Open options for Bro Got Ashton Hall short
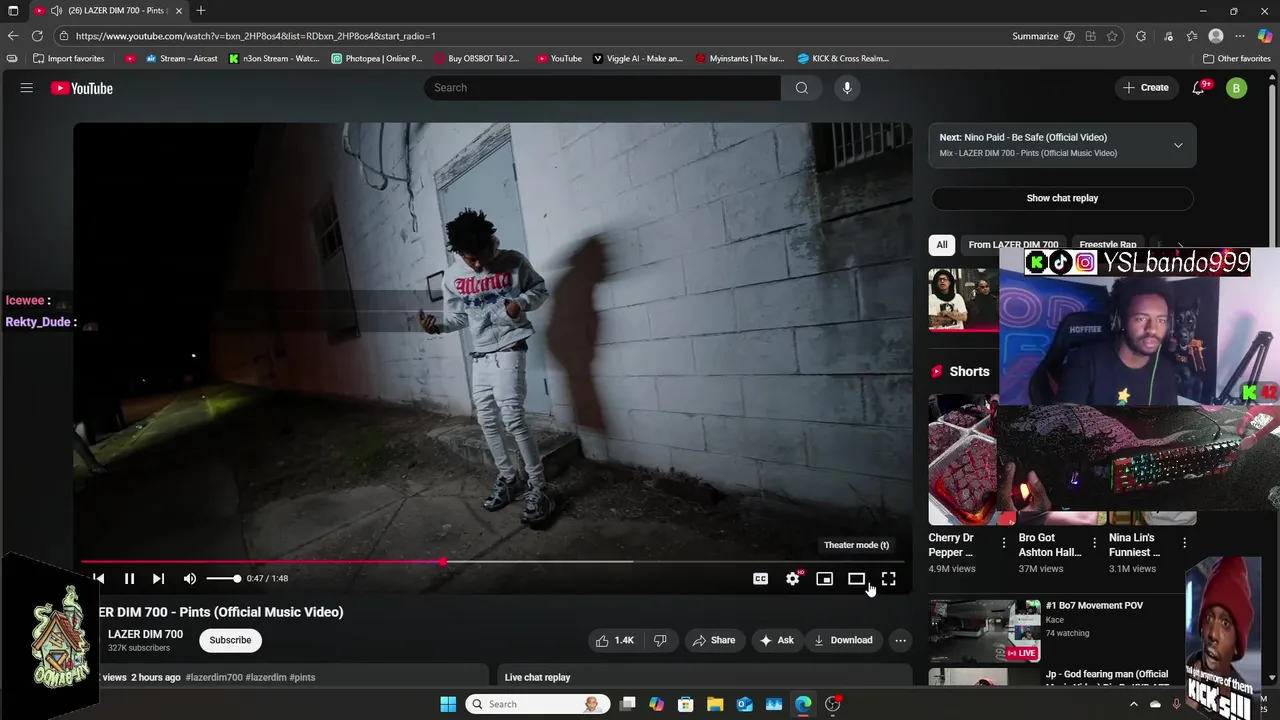Screen dimensions: 1280x720 click(1094, 543)
